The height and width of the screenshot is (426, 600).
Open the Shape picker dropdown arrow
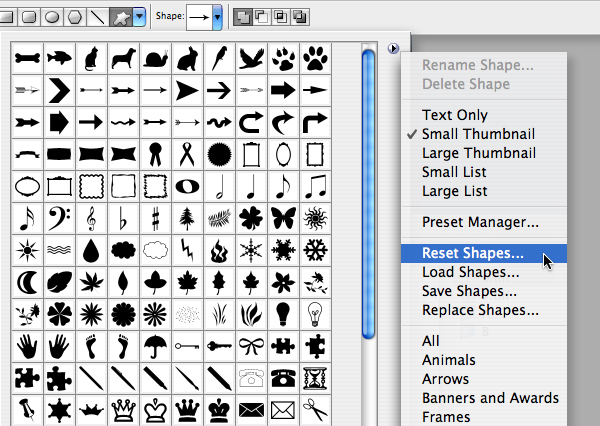(x=217, y=17)
